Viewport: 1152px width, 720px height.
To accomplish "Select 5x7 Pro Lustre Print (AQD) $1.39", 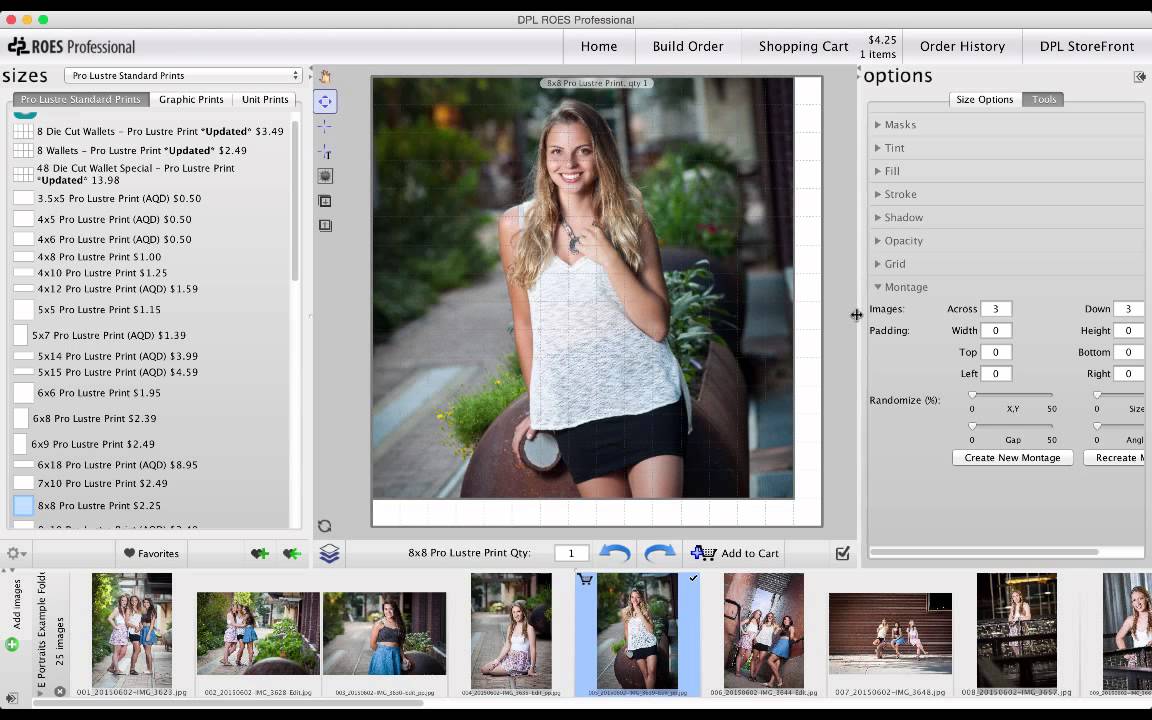I will pos(109,335).
